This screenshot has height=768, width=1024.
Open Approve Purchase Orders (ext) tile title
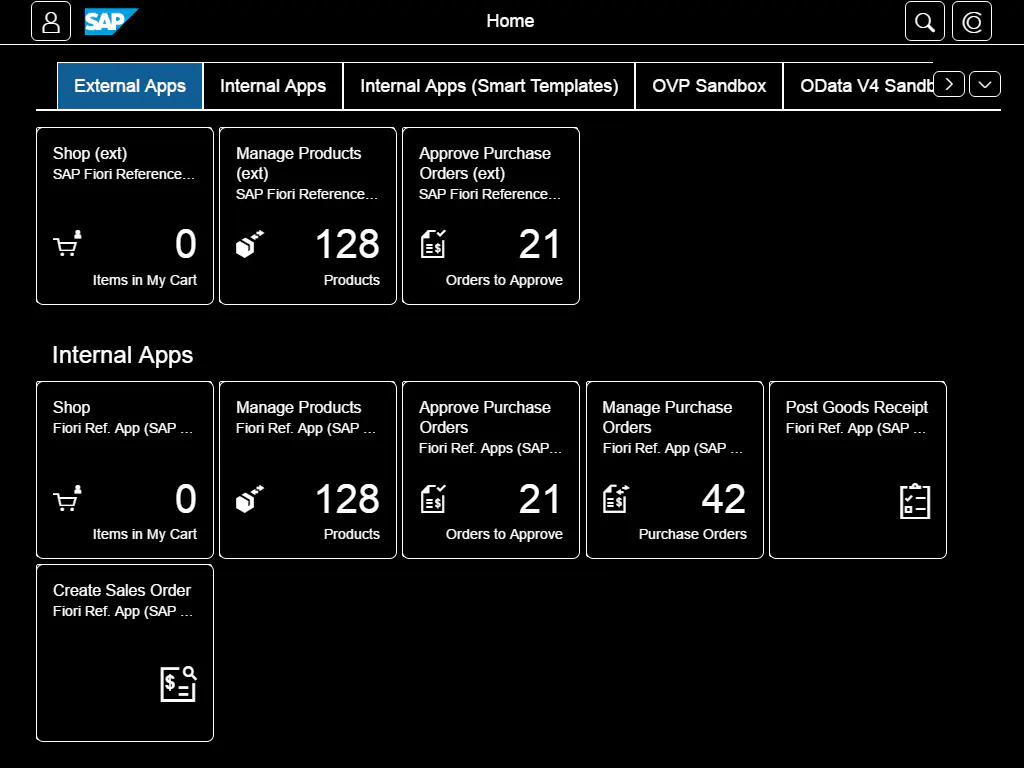click(x=485, y=163)
